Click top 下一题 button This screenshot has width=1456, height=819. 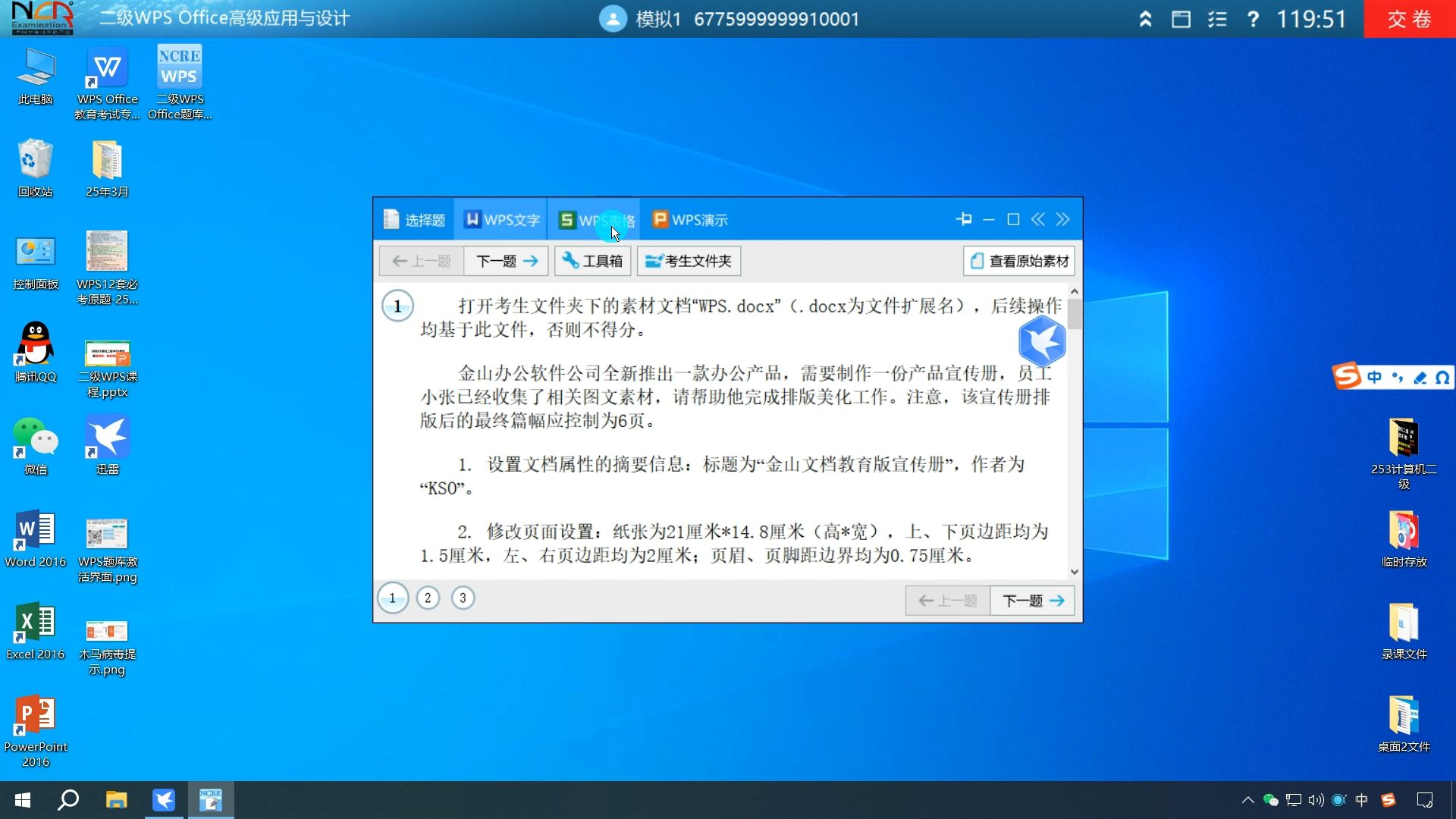[507, 261]
